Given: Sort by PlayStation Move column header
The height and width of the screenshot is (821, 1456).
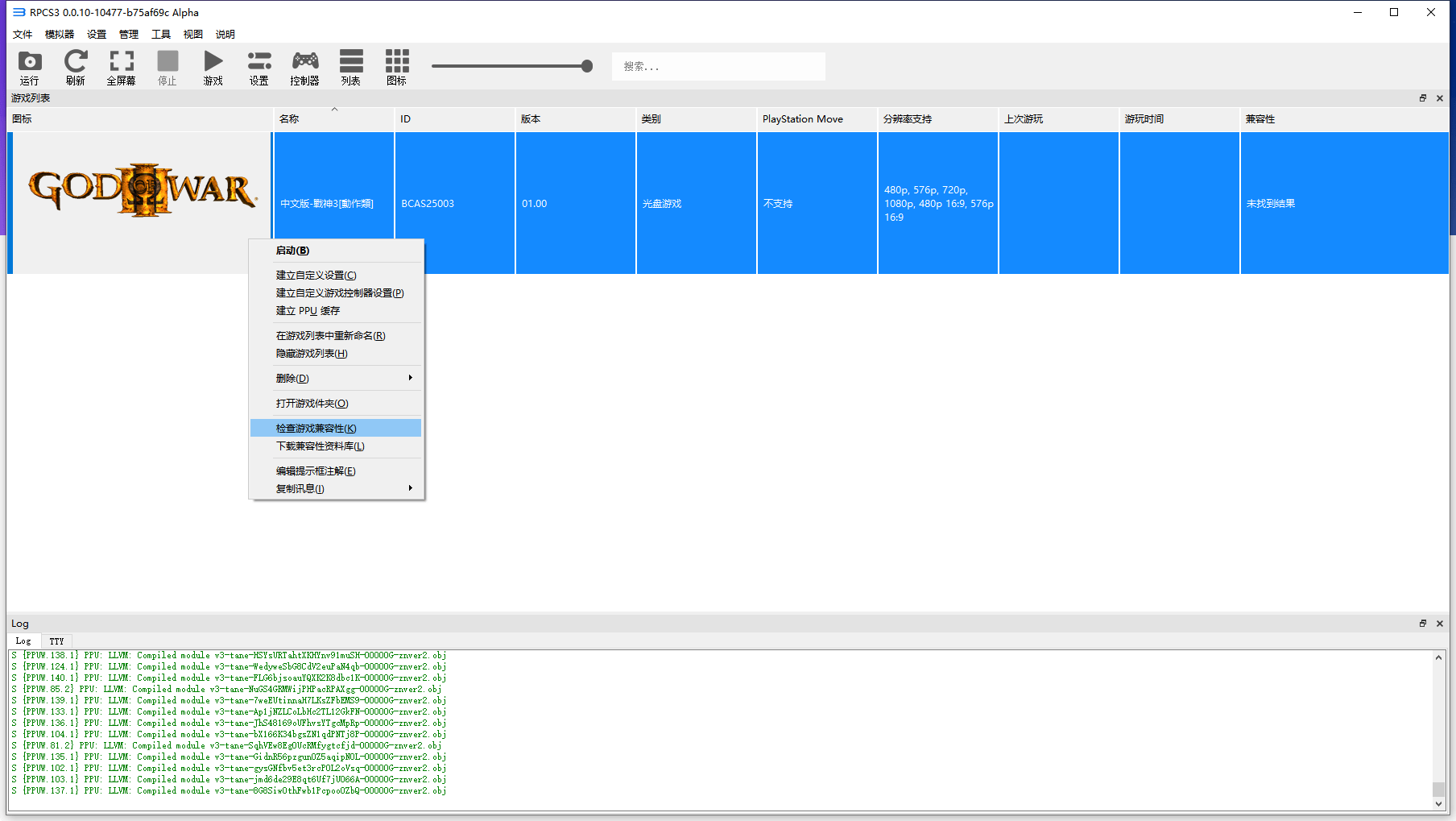Looking at the screenshot, I should (817, 119).
